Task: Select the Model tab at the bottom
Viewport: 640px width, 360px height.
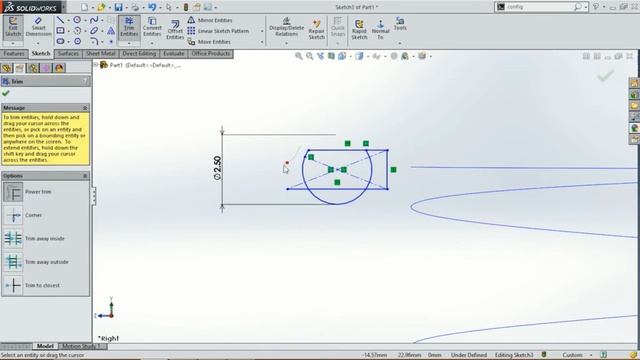Action: point(45,346)
